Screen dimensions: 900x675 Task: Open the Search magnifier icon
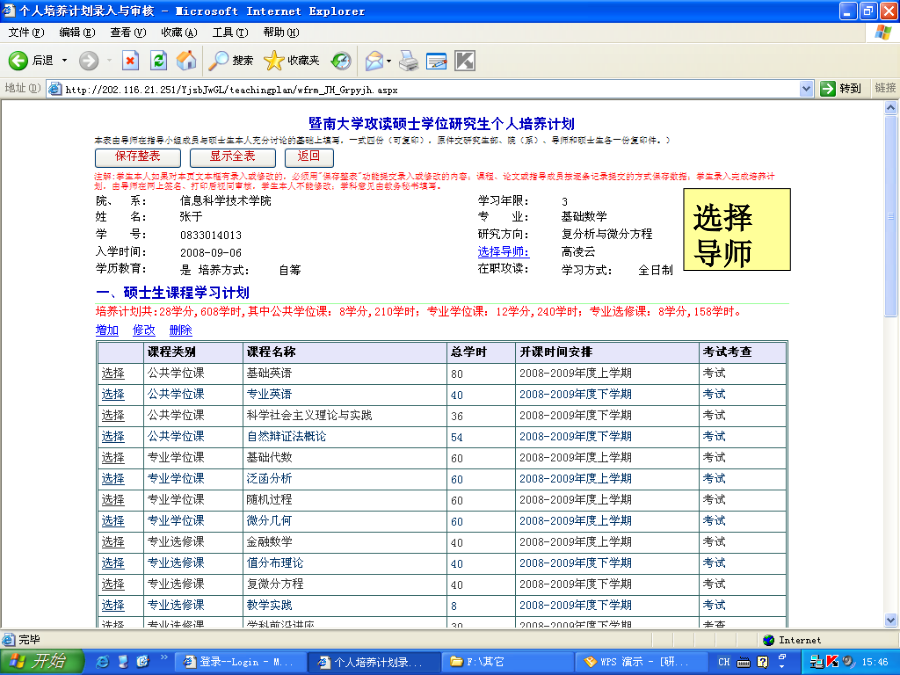tap(219, 60)
